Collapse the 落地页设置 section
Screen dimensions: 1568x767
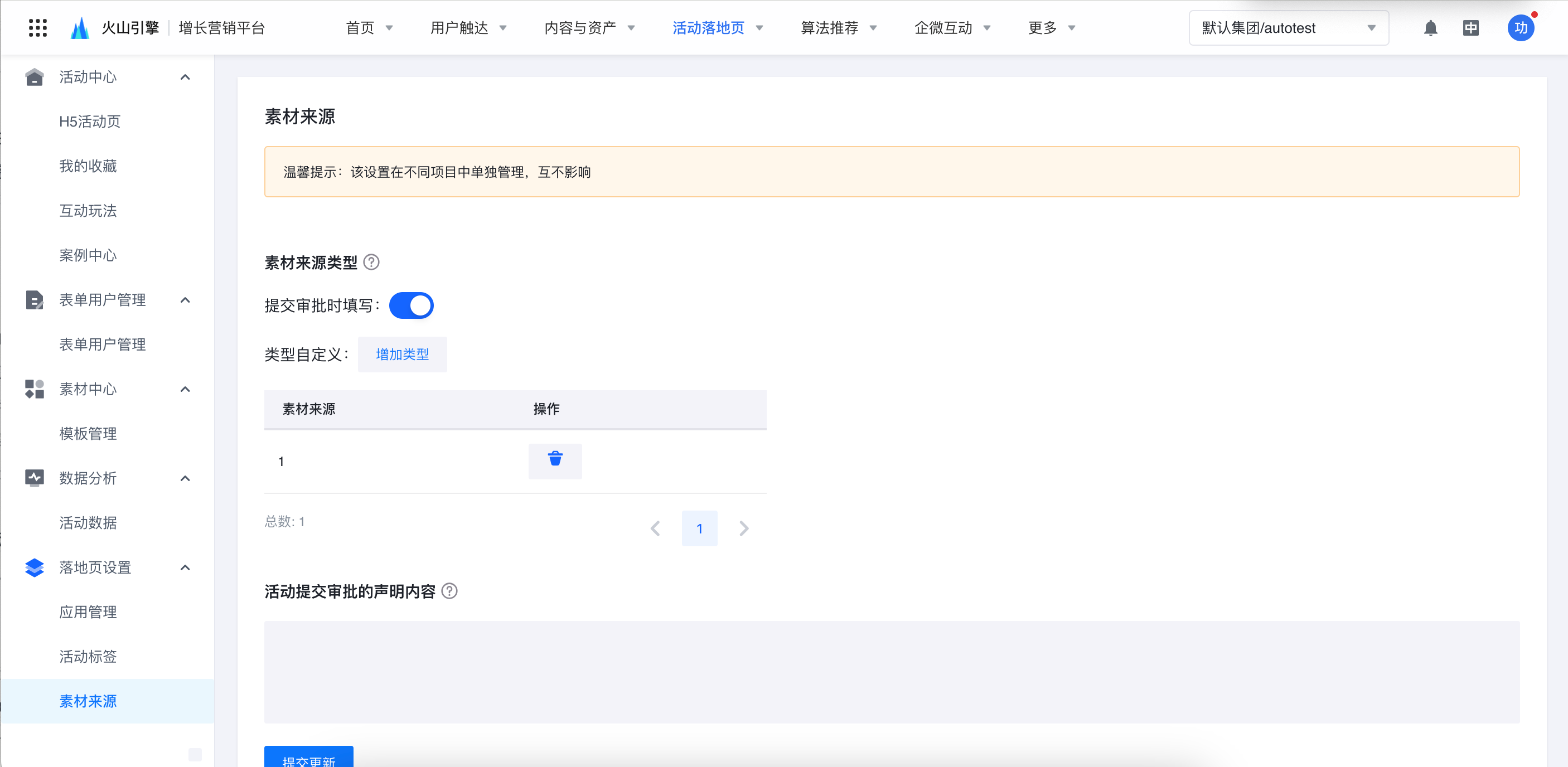186,567
